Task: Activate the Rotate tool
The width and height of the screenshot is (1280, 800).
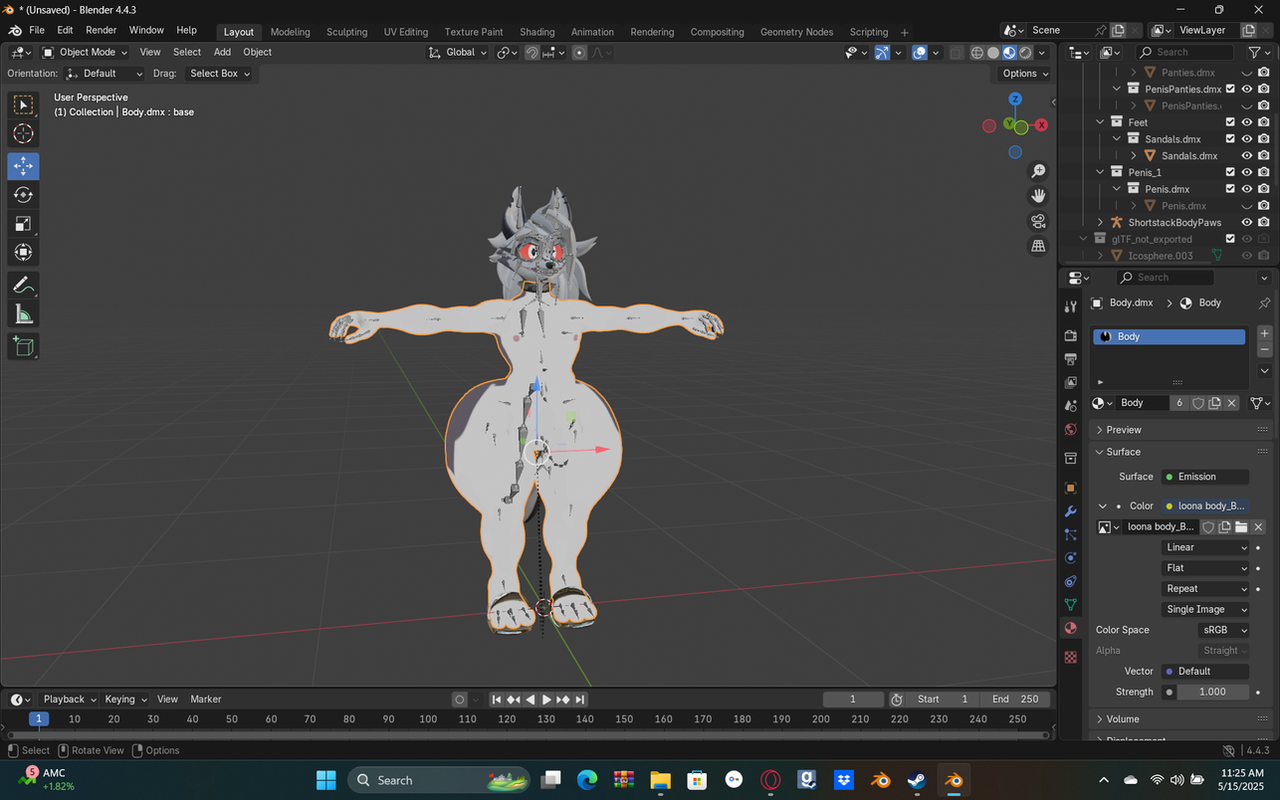Action: [24, 195]
